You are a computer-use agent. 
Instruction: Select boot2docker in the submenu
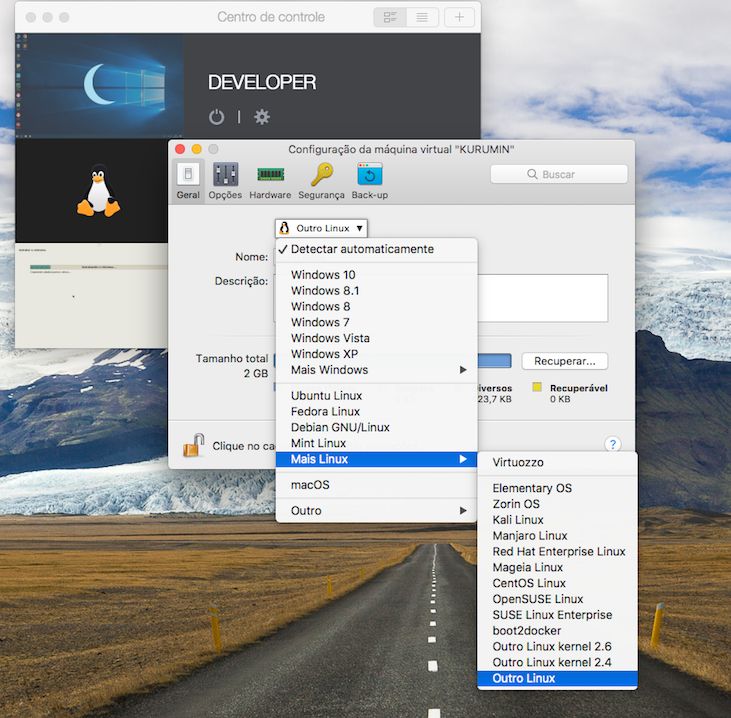coord(558,631)
